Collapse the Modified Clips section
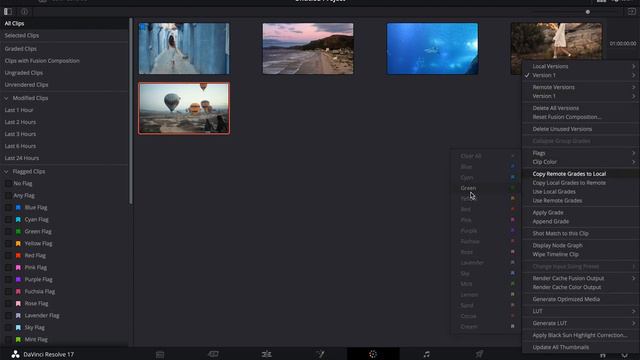The height and width of the screenshot is (360, 640). tap(6, 98)
